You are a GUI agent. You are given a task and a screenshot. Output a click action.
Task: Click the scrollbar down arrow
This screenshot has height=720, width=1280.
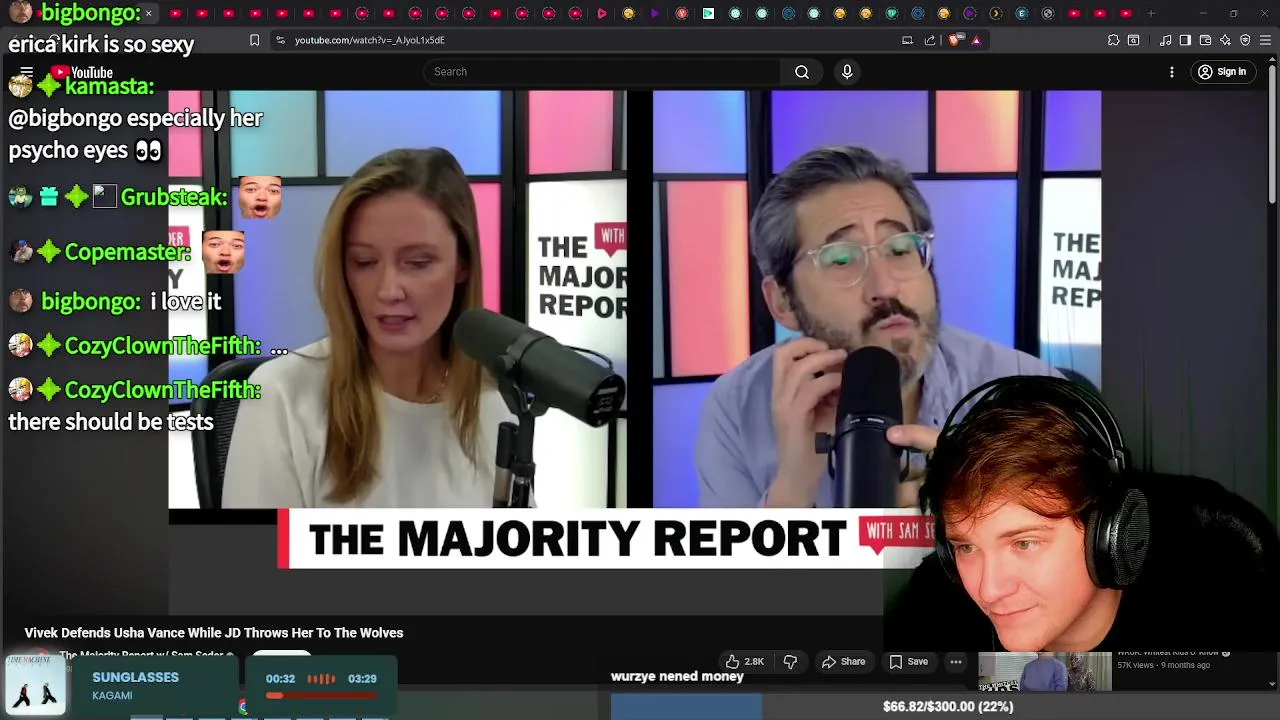[x=1272, y=685]
